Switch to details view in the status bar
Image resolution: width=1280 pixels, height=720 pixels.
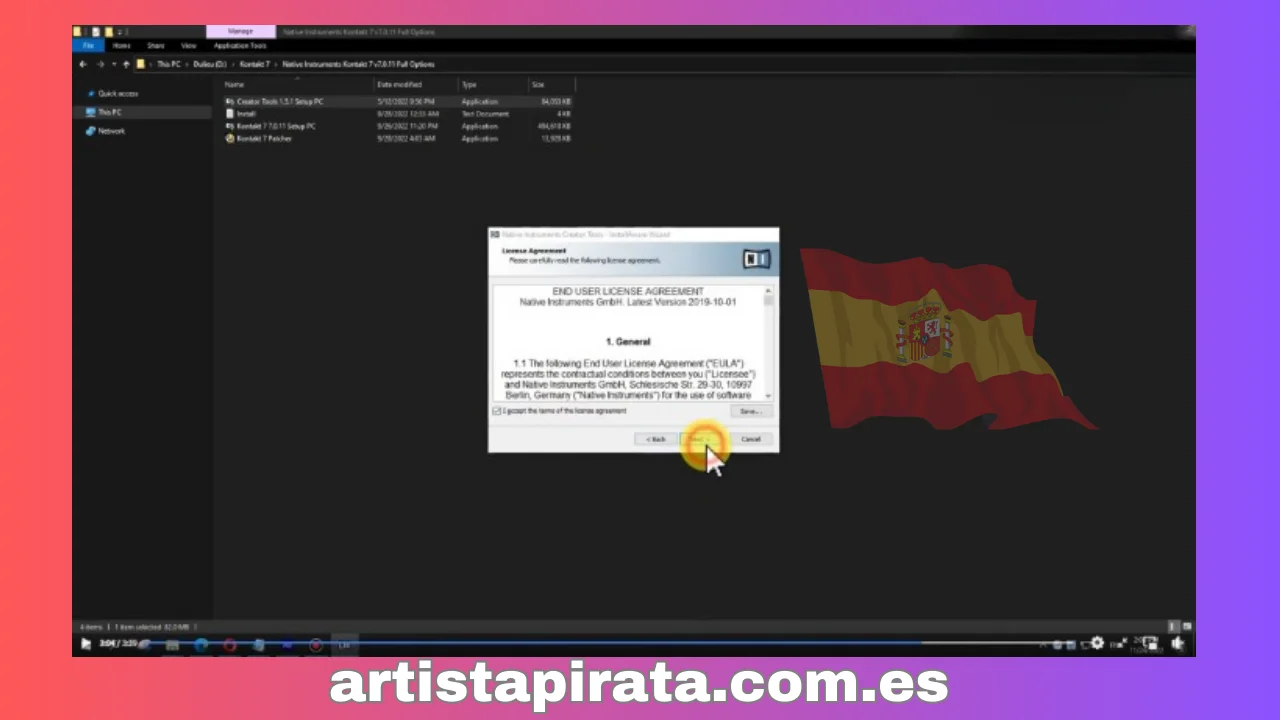[x=1174, y=626]
